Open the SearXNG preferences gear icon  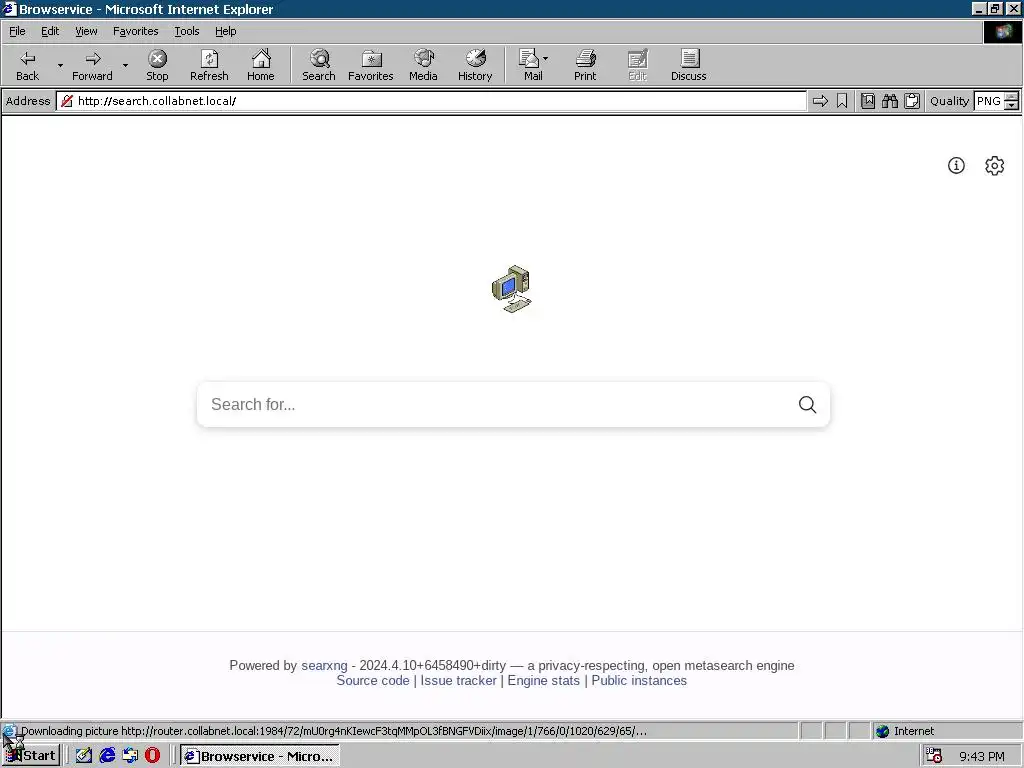click(995, 166)
